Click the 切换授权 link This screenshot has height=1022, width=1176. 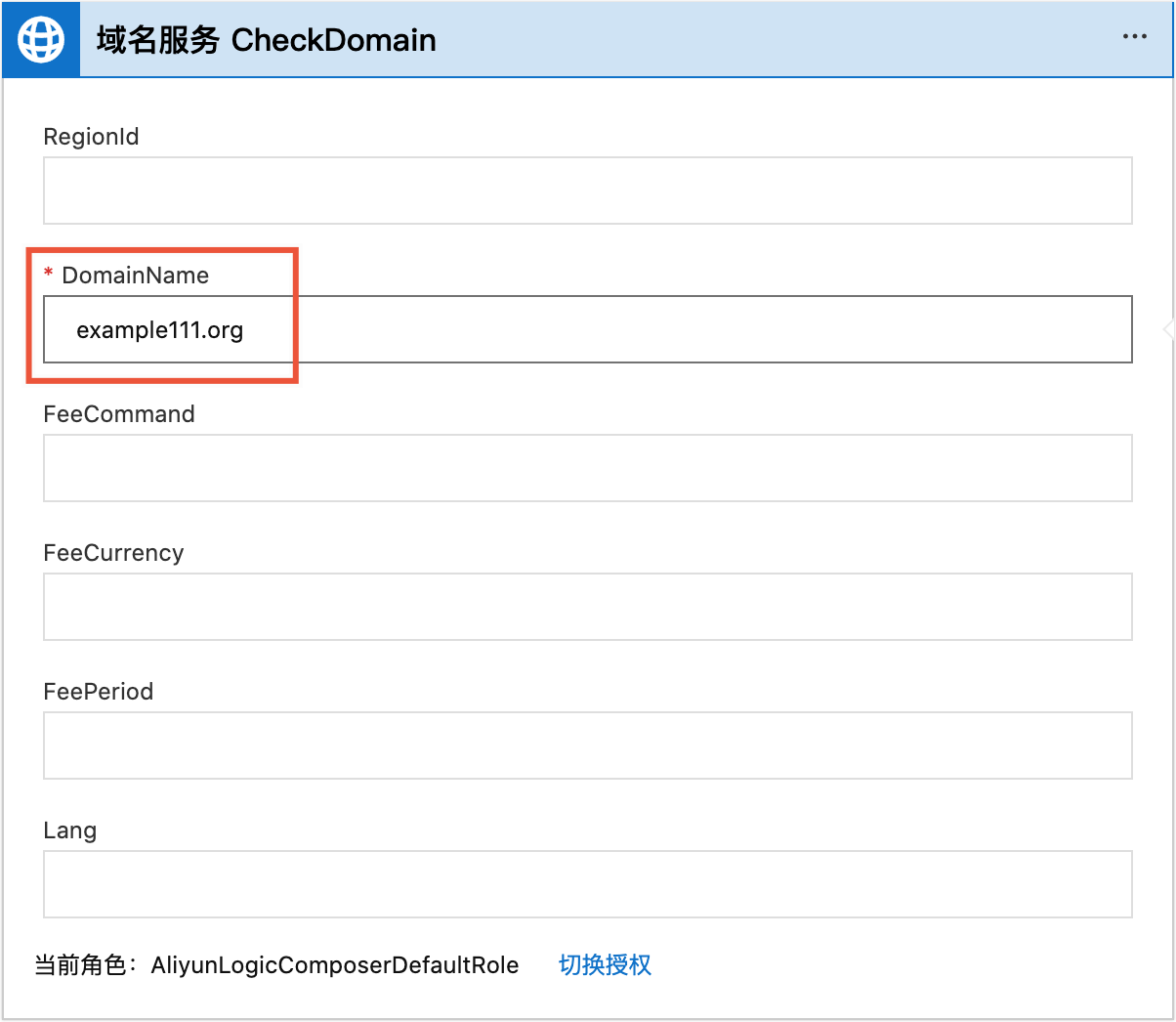(605, 965)
